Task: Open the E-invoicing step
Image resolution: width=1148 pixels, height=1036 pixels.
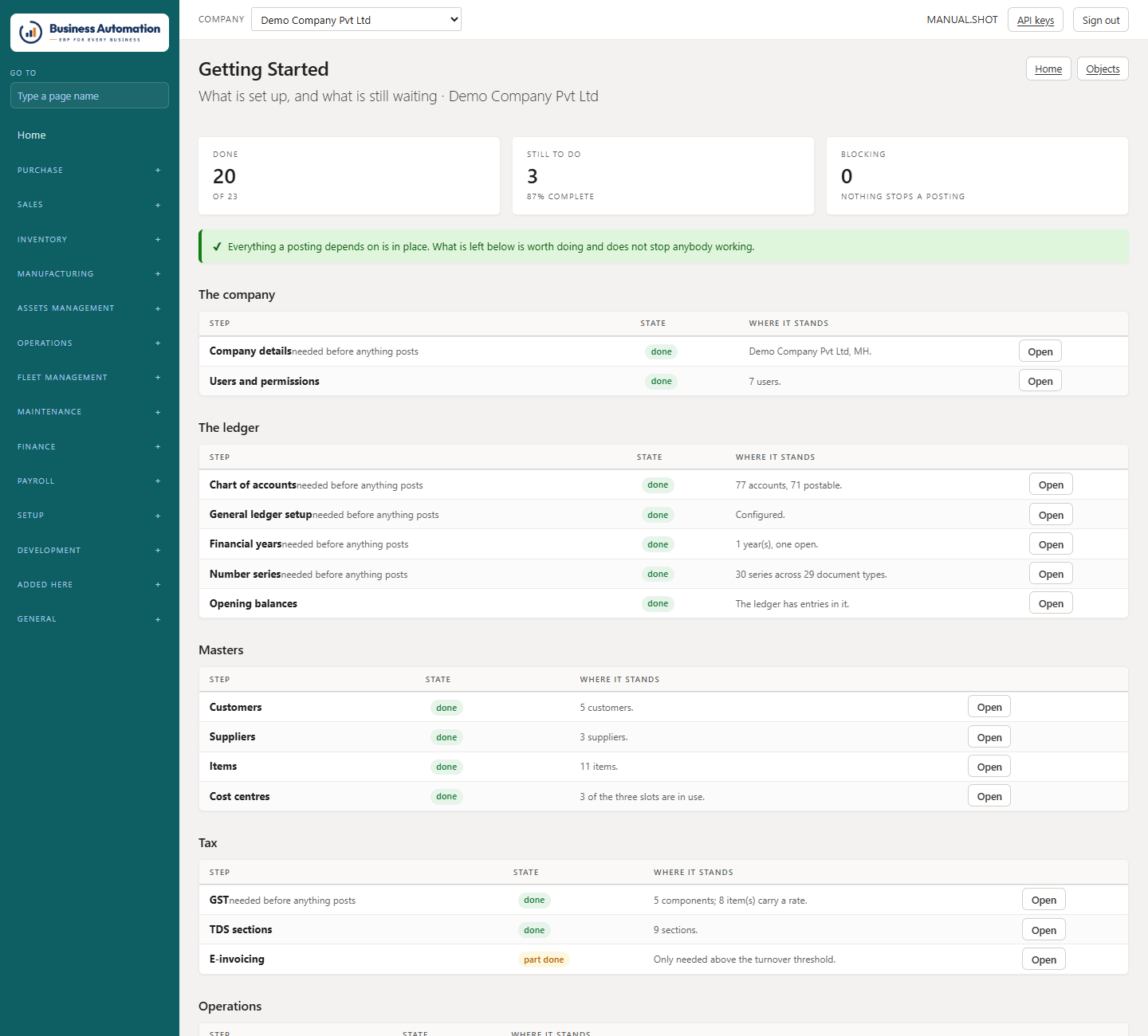Action: pos(1044,959)
